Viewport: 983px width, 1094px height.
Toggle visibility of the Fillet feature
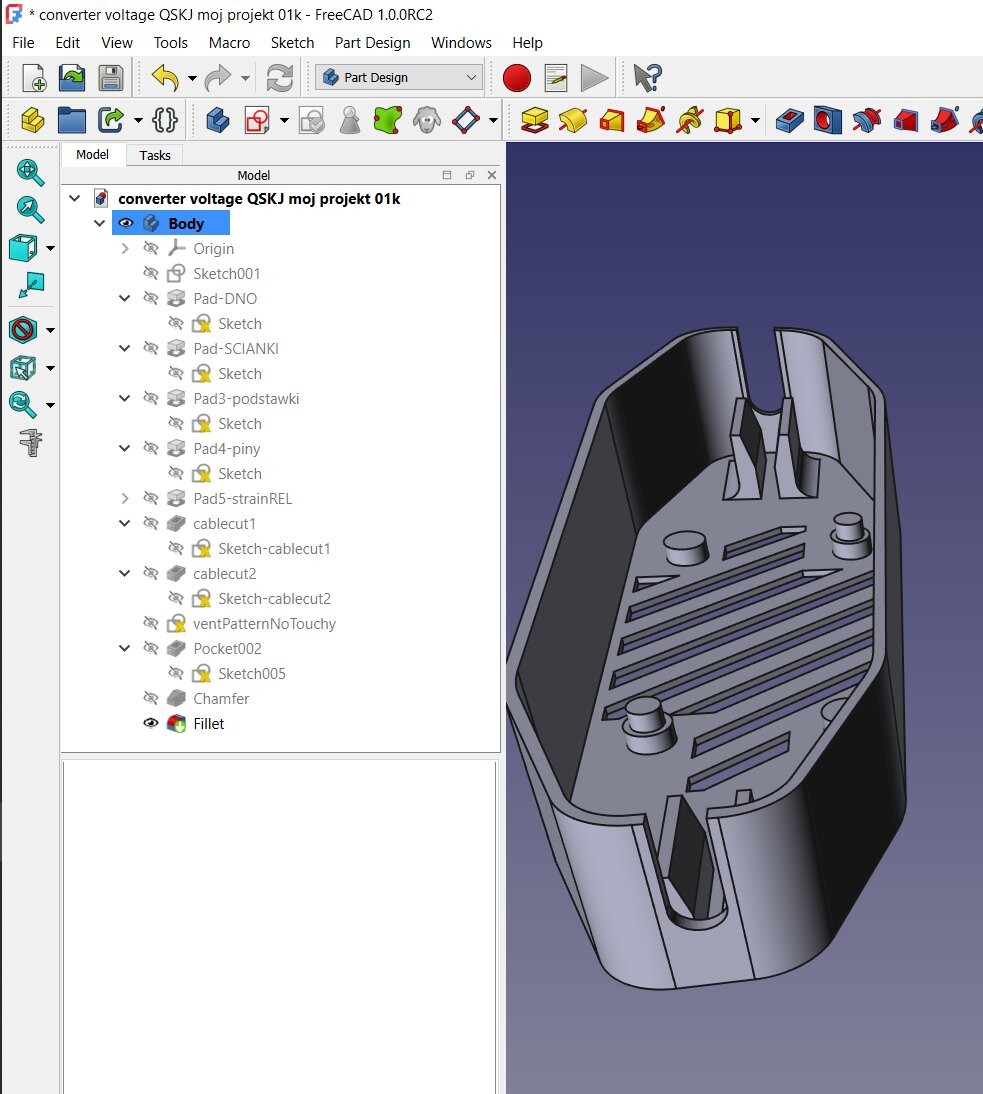point(151,723)
